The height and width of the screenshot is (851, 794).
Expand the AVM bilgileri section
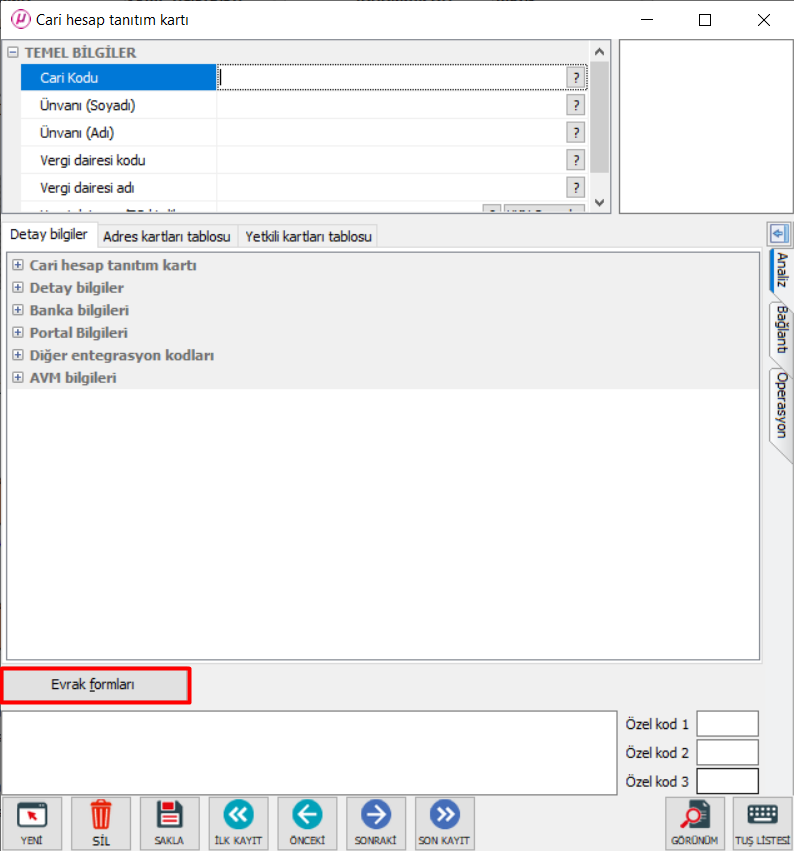tap(18, 378)
